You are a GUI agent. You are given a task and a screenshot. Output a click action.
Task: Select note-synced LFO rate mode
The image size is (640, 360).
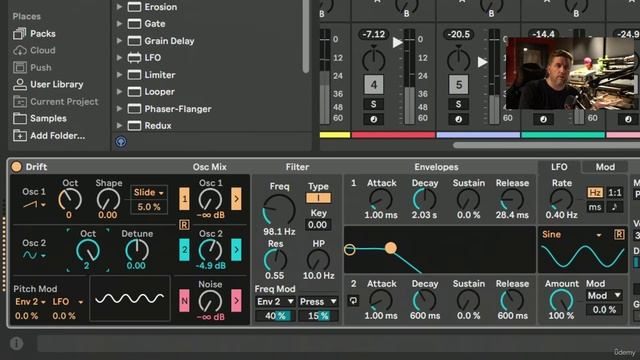coord(615,207)
